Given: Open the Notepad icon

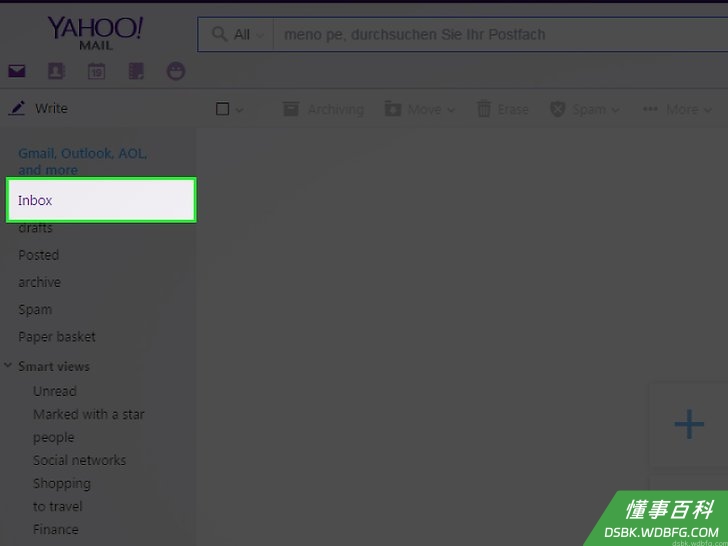Looking at the screenshot, I should click(136, 71).
